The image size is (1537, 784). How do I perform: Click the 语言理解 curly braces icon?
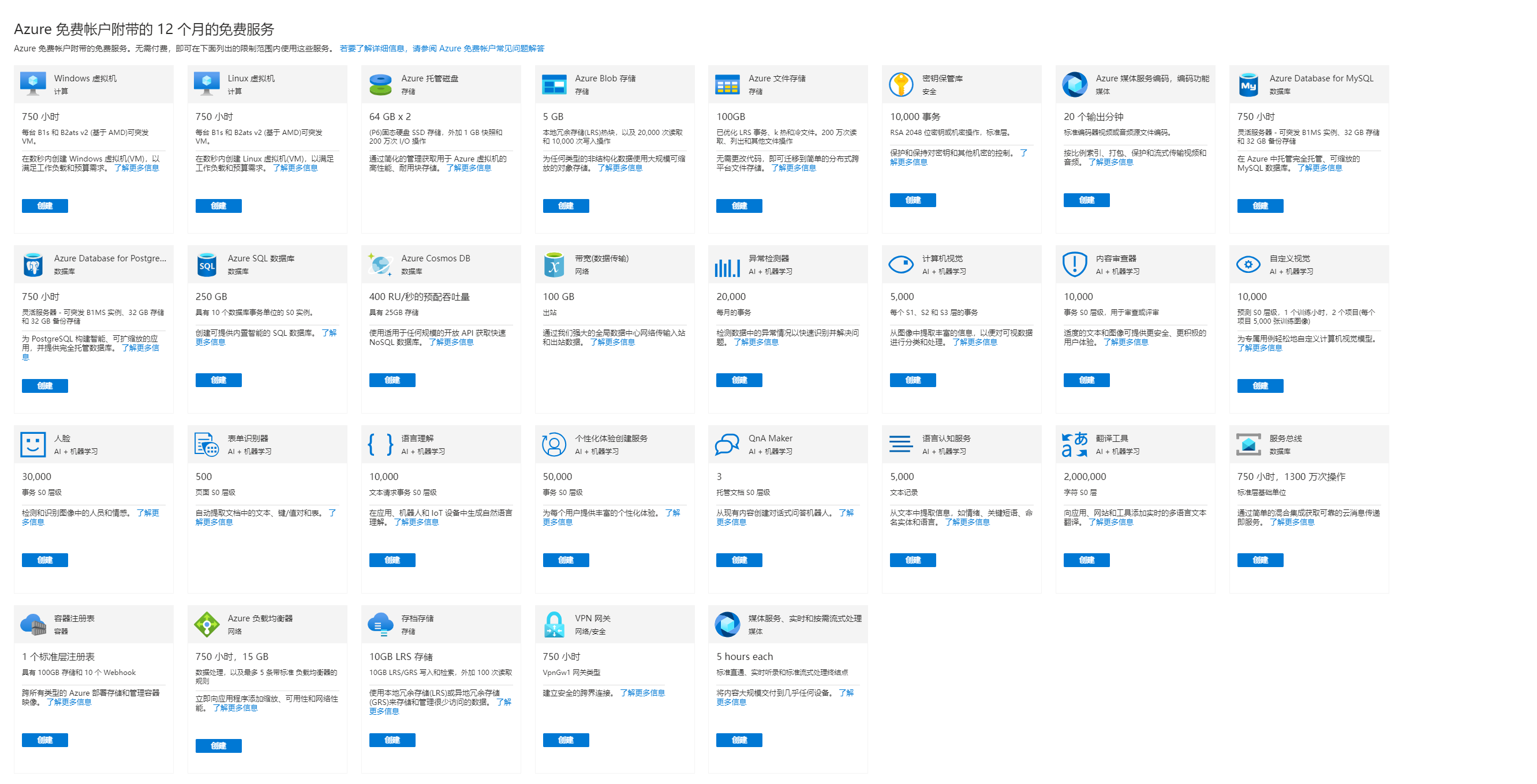(x=380, y=444)
